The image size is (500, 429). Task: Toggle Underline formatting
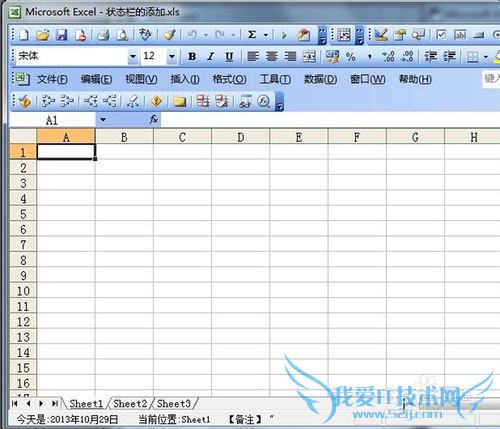pos(229,57)
